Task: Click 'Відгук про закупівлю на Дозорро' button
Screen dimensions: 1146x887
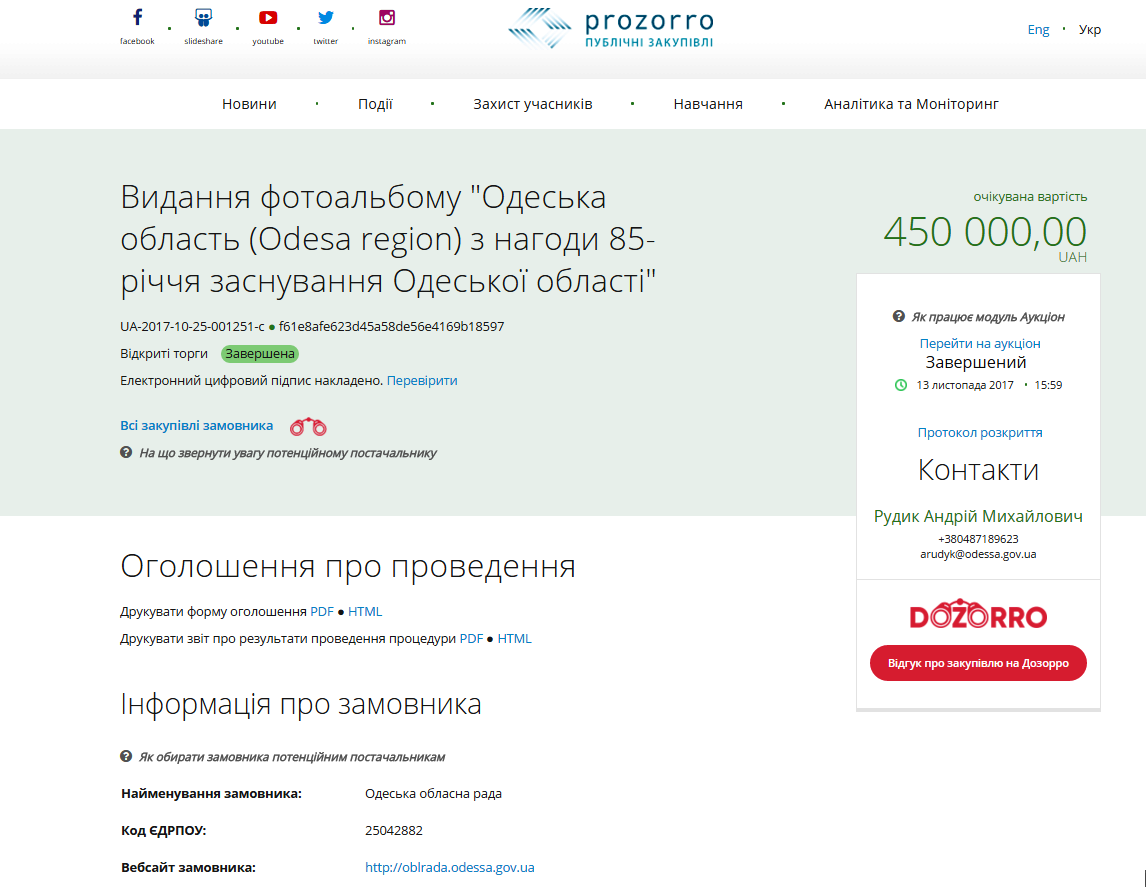Action: [978, 663]
